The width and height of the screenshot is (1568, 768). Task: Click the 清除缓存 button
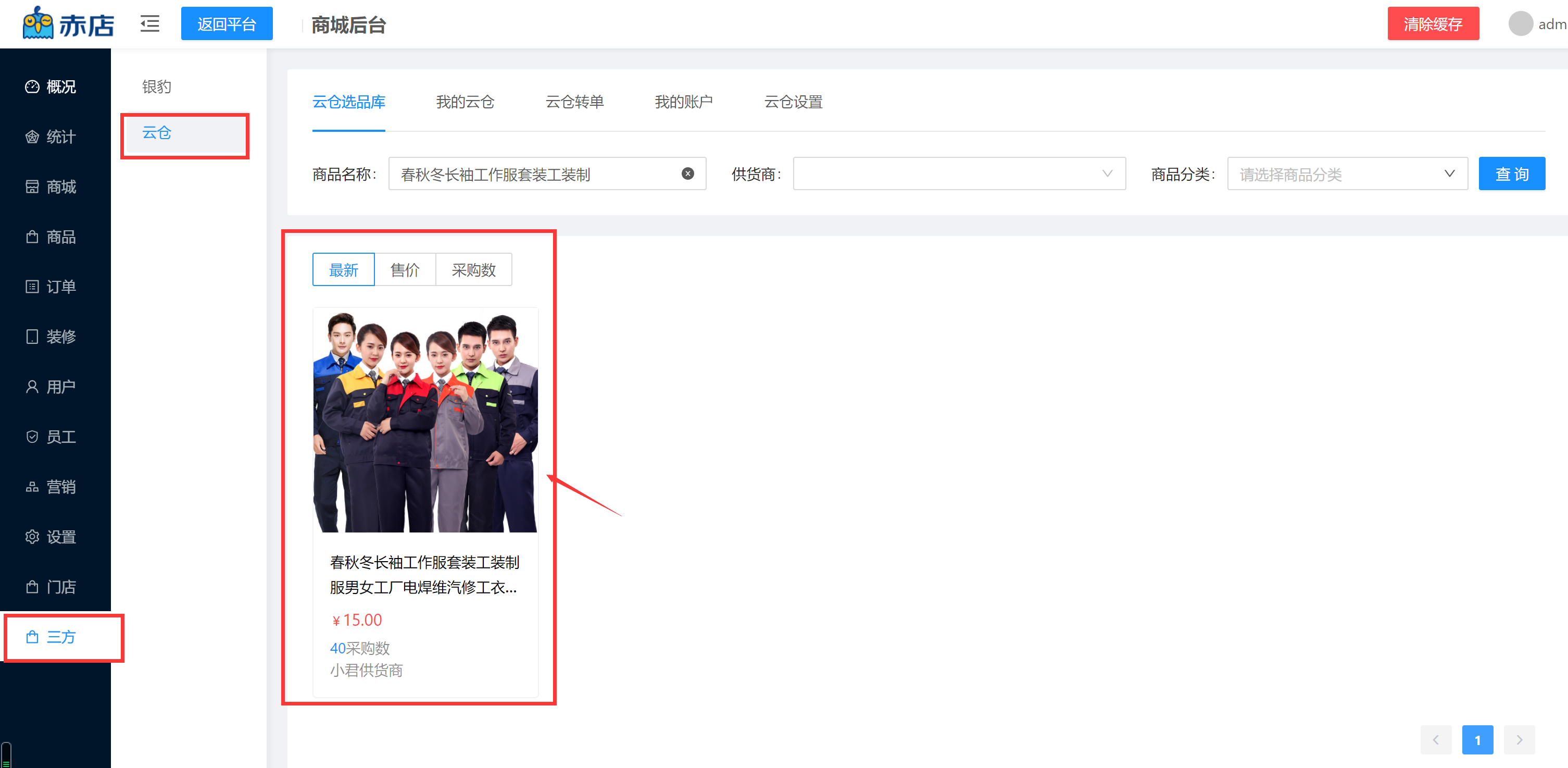coord(1433,24)
